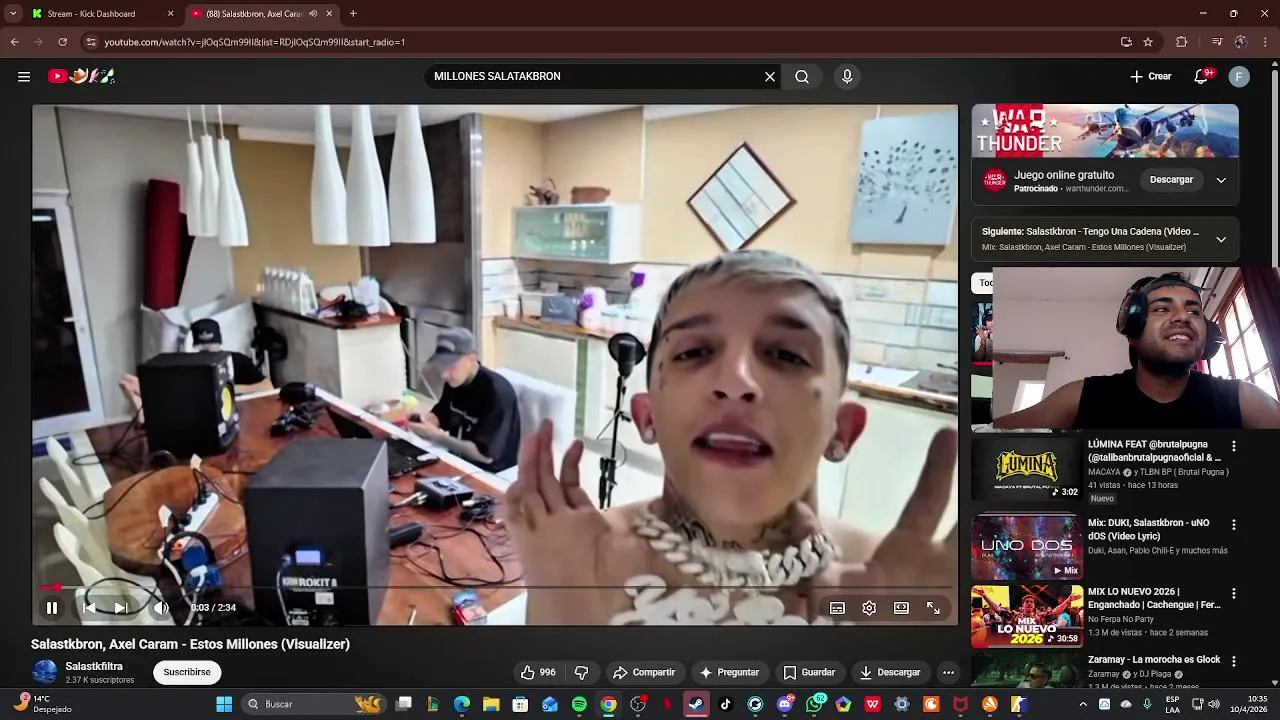Run search with the magnifier button
The width and height of the screenshot is (1280, 720).
tap(802, 76)
